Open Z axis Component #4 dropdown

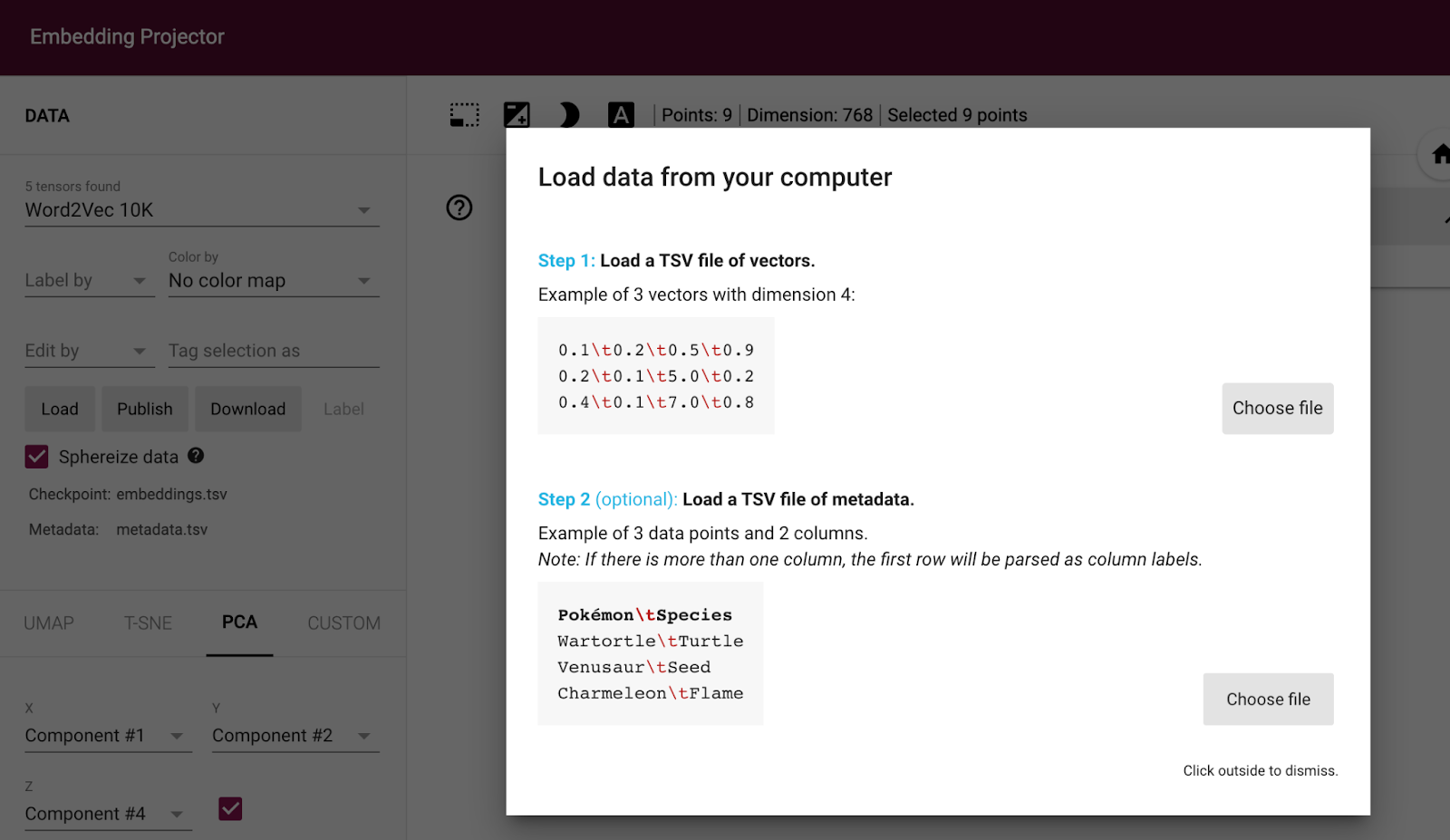[108, 814]
